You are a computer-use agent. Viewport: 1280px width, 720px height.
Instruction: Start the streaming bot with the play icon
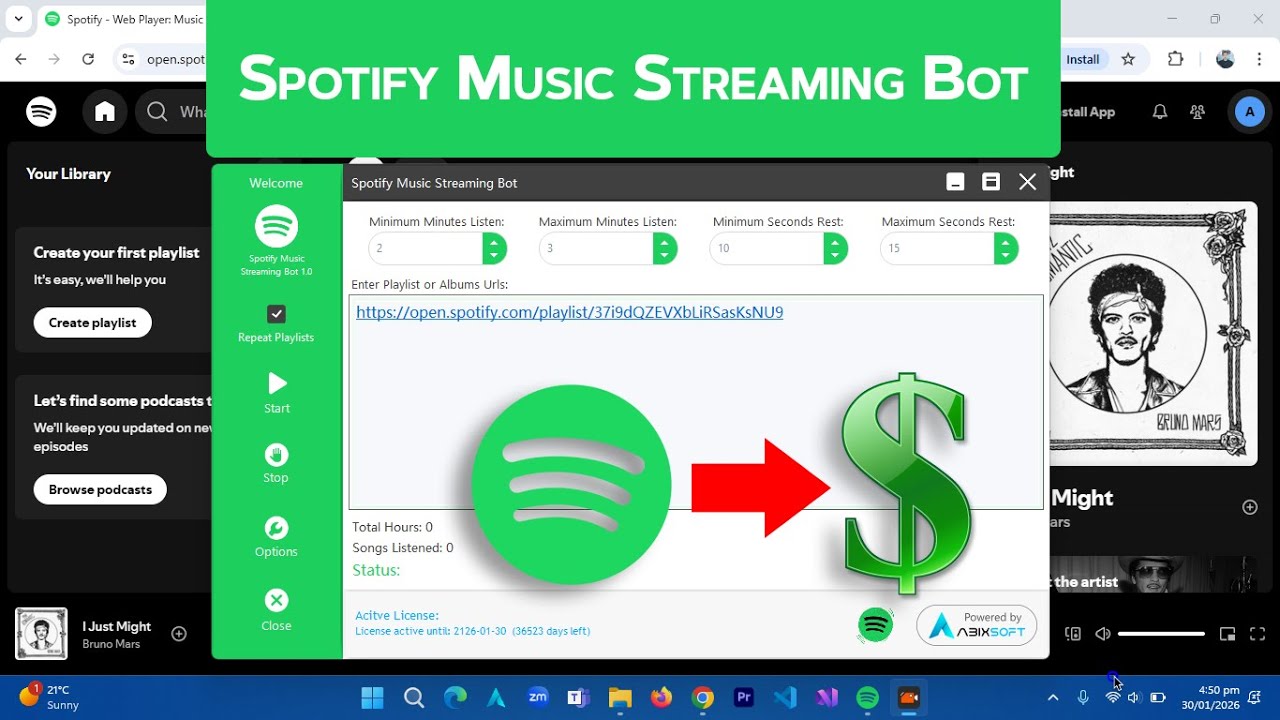coord(277,383)
